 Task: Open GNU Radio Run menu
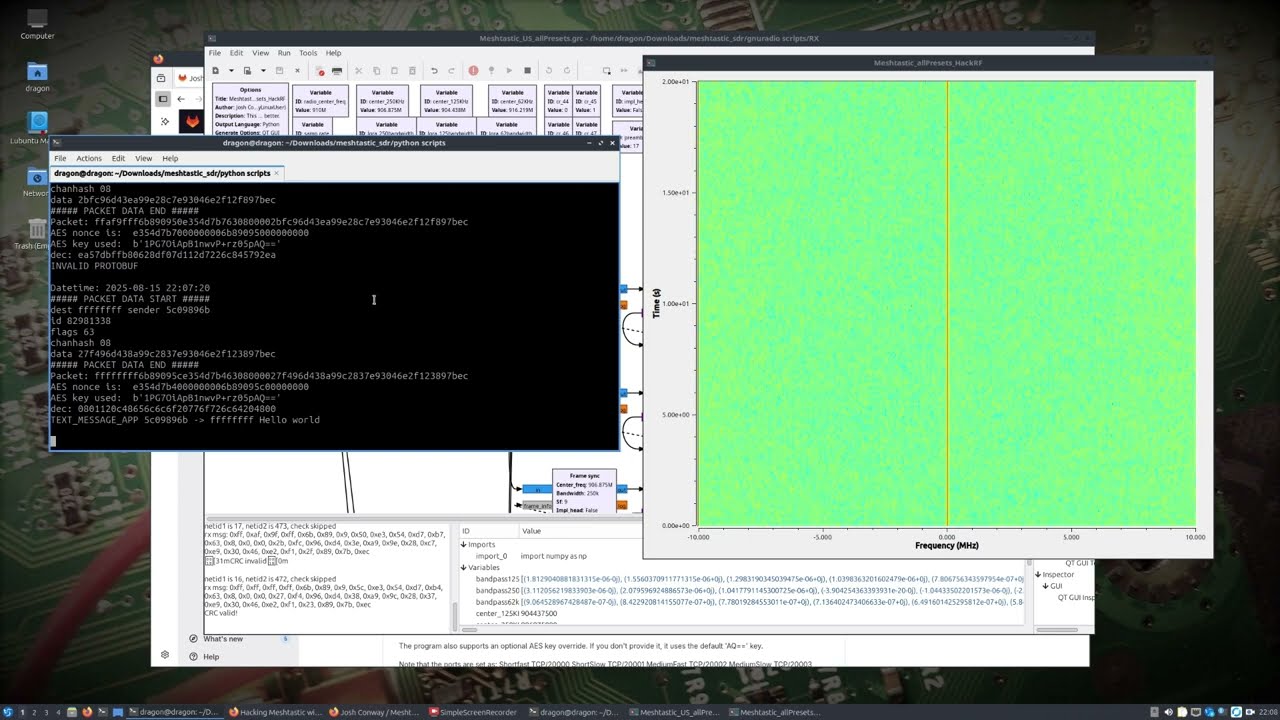284,53
